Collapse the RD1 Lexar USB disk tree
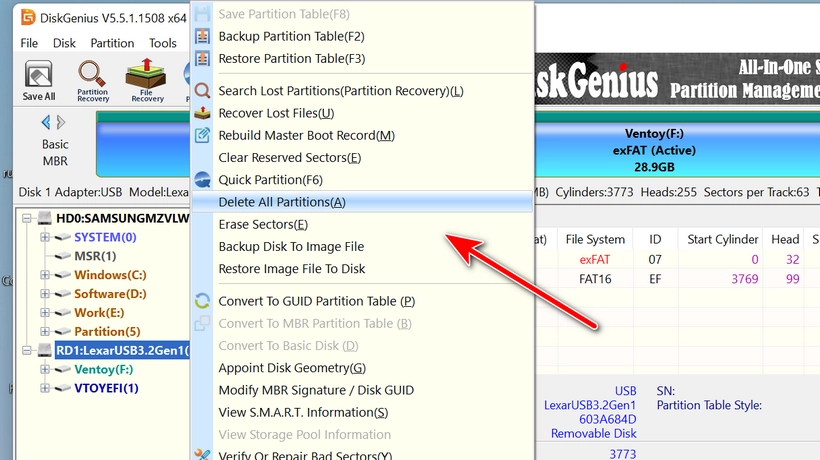This screenshot has width=820, height=460. 27,350
